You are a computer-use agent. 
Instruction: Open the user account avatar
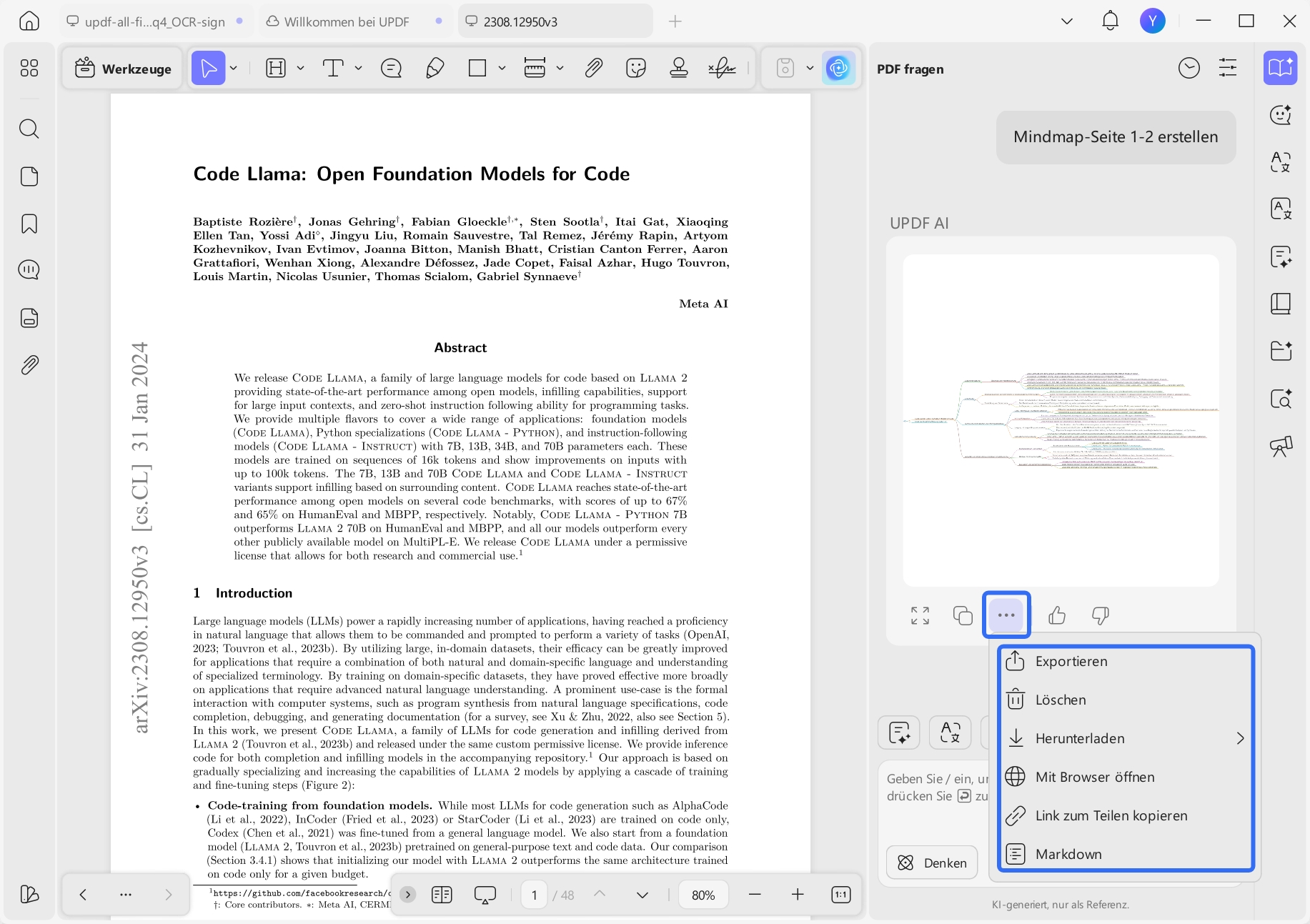(x=1153, y=21)
